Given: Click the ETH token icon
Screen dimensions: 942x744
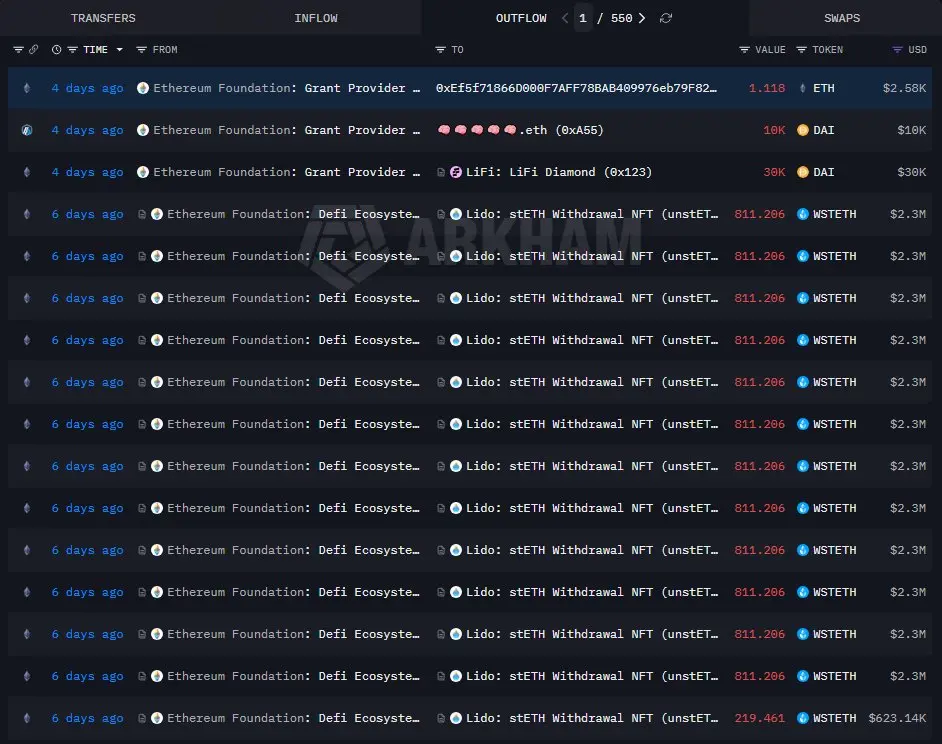Looking at the screenshot, I should tap(803, 88).
